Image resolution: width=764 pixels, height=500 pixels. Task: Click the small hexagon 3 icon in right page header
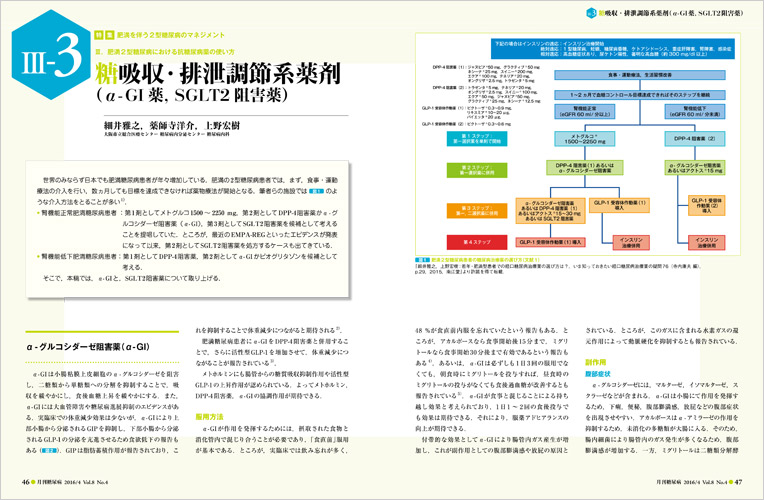tap(591, 13)
